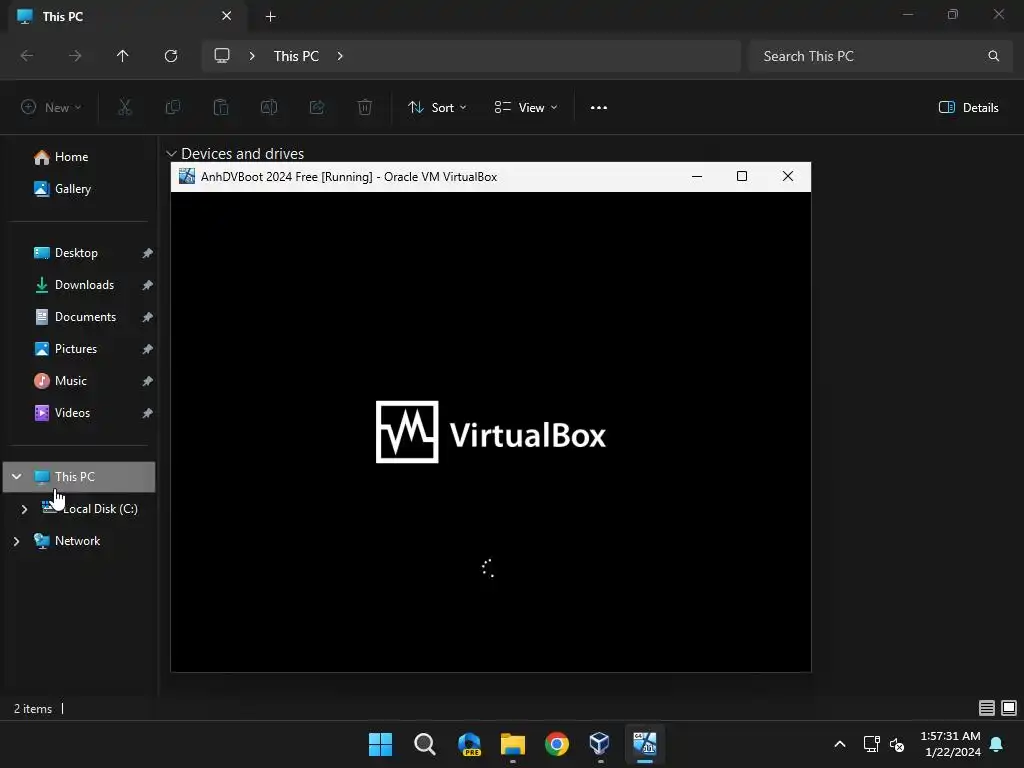Select This PC in navigation pane
Screen dimensions: 1024x768
79,477
